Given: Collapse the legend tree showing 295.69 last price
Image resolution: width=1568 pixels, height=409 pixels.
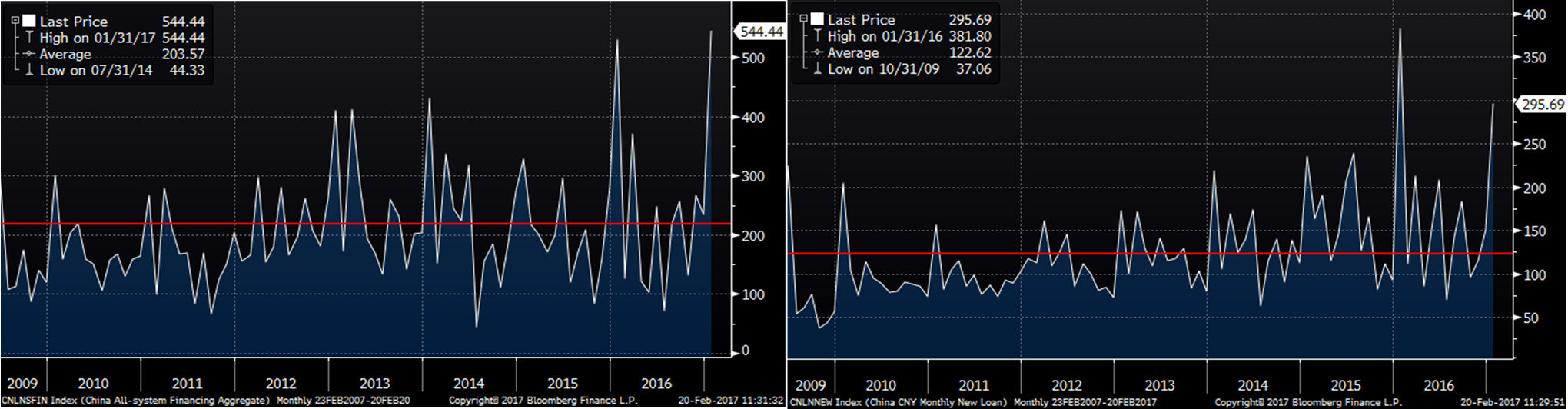Looking at the screenshot, I should (803, 18).
